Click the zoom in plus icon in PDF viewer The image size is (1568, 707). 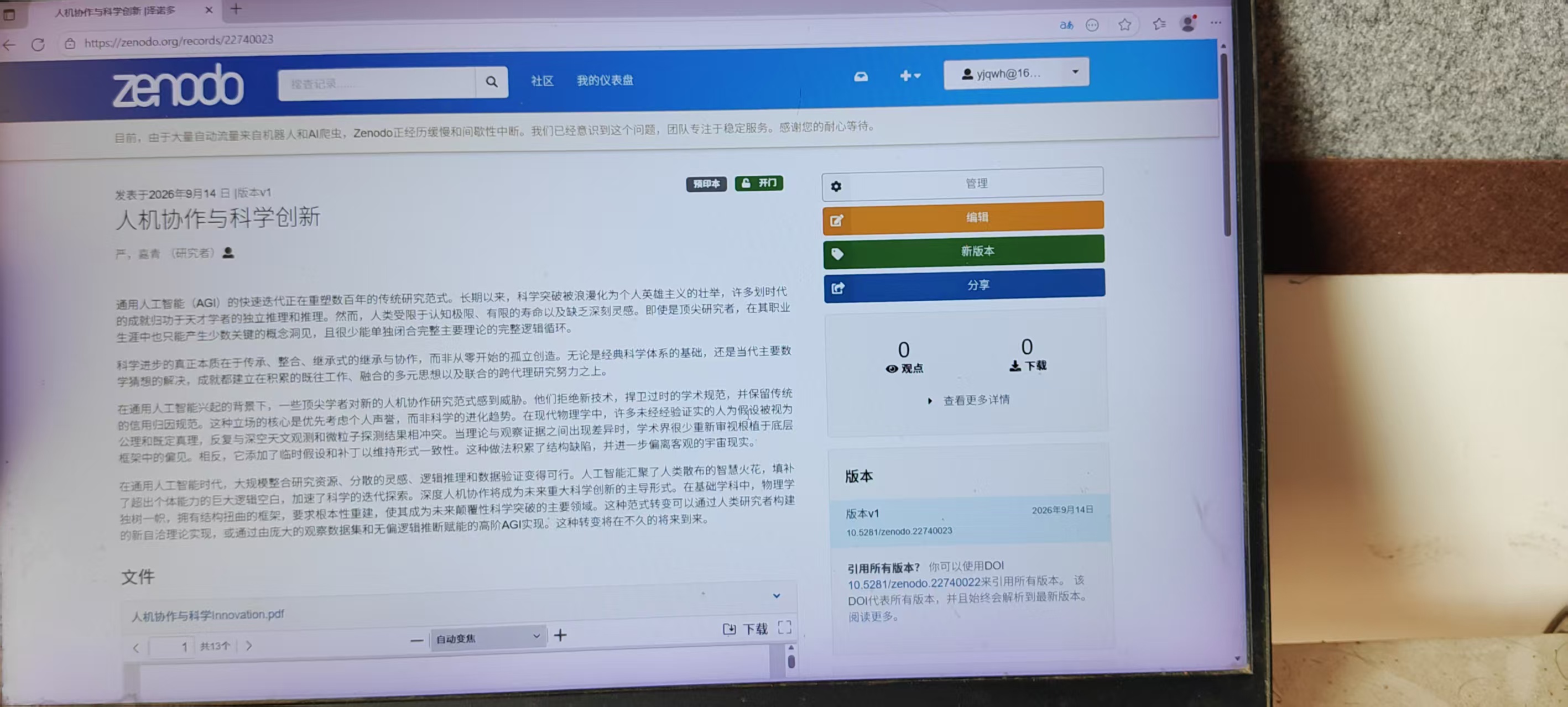tap(560, 635)
